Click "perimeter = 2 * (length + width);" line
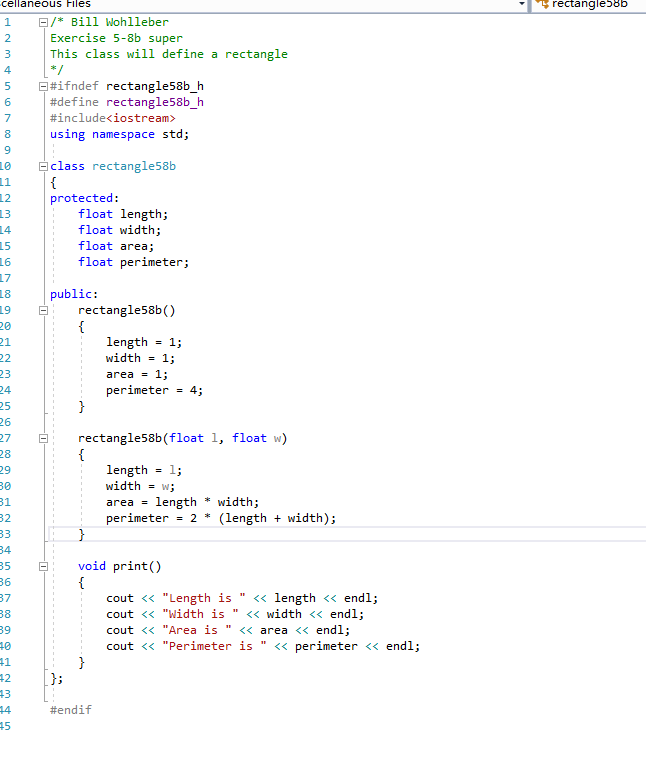 (221, 518)
